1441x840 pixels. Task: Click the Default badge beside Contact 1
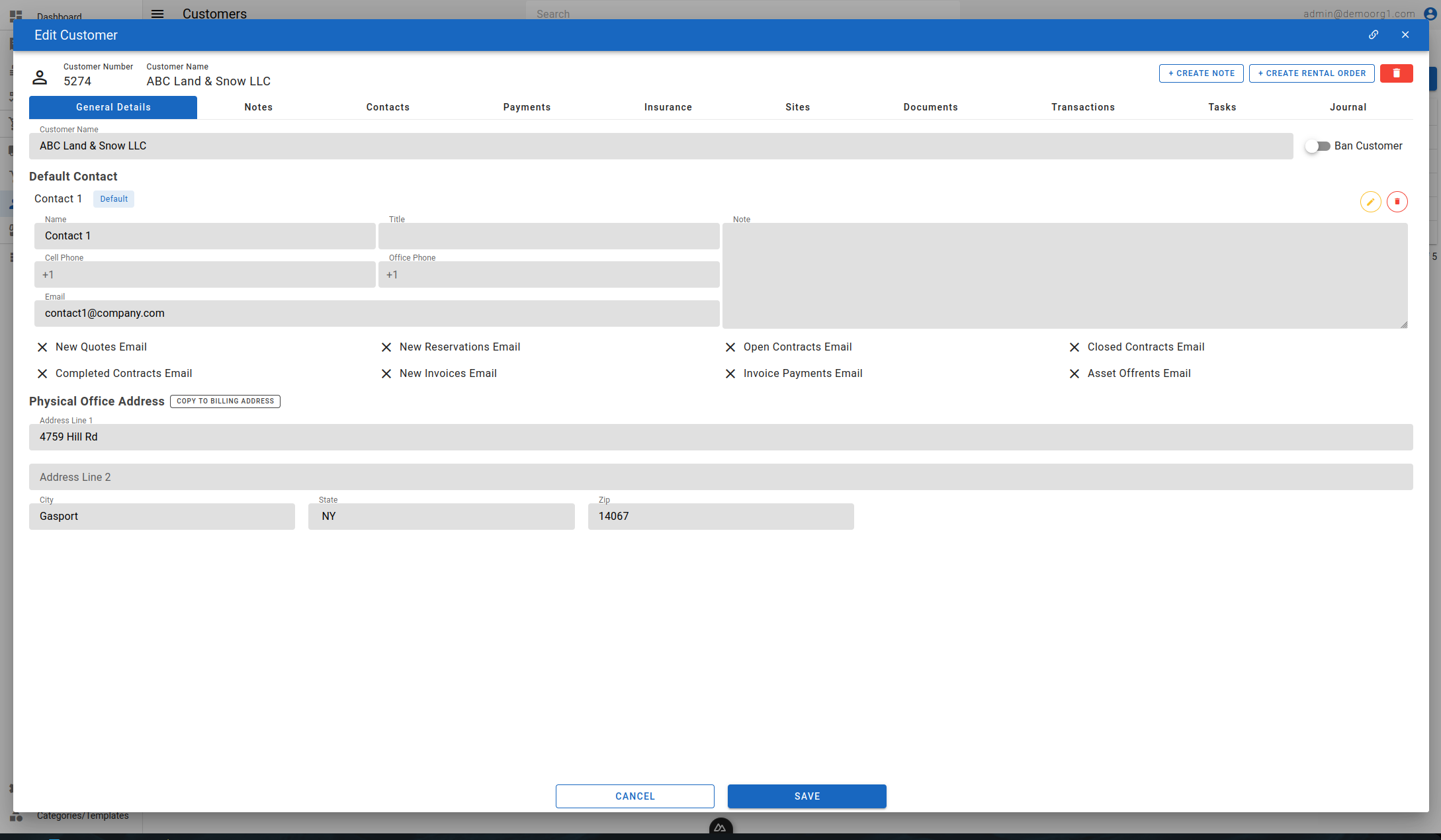[114, 199]
